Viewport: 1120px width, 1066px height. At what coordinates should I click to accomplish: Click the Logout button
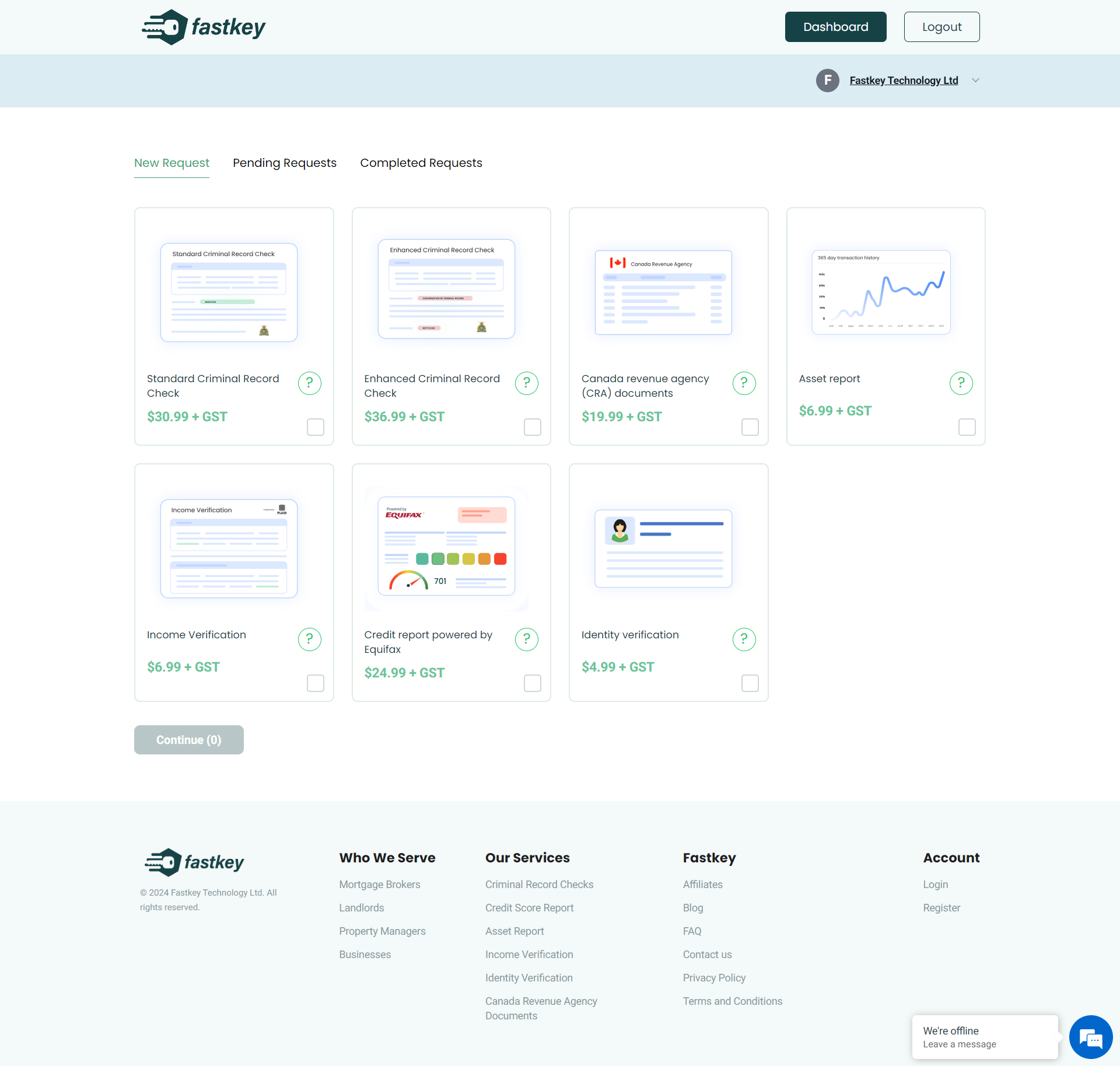[x=942, y=26]
